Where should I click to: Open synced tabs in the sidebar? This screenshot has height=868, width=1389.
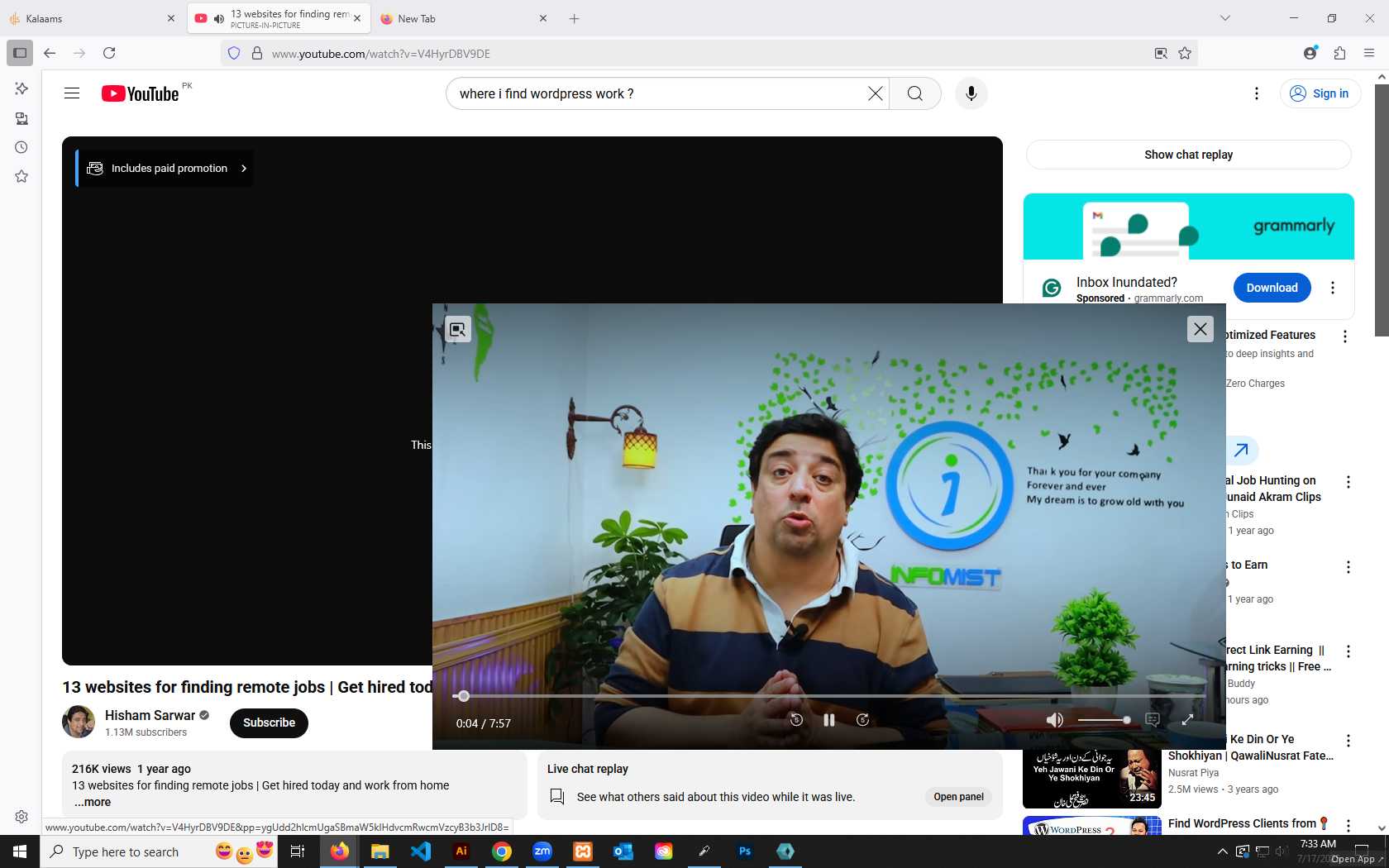click(21, 118)
